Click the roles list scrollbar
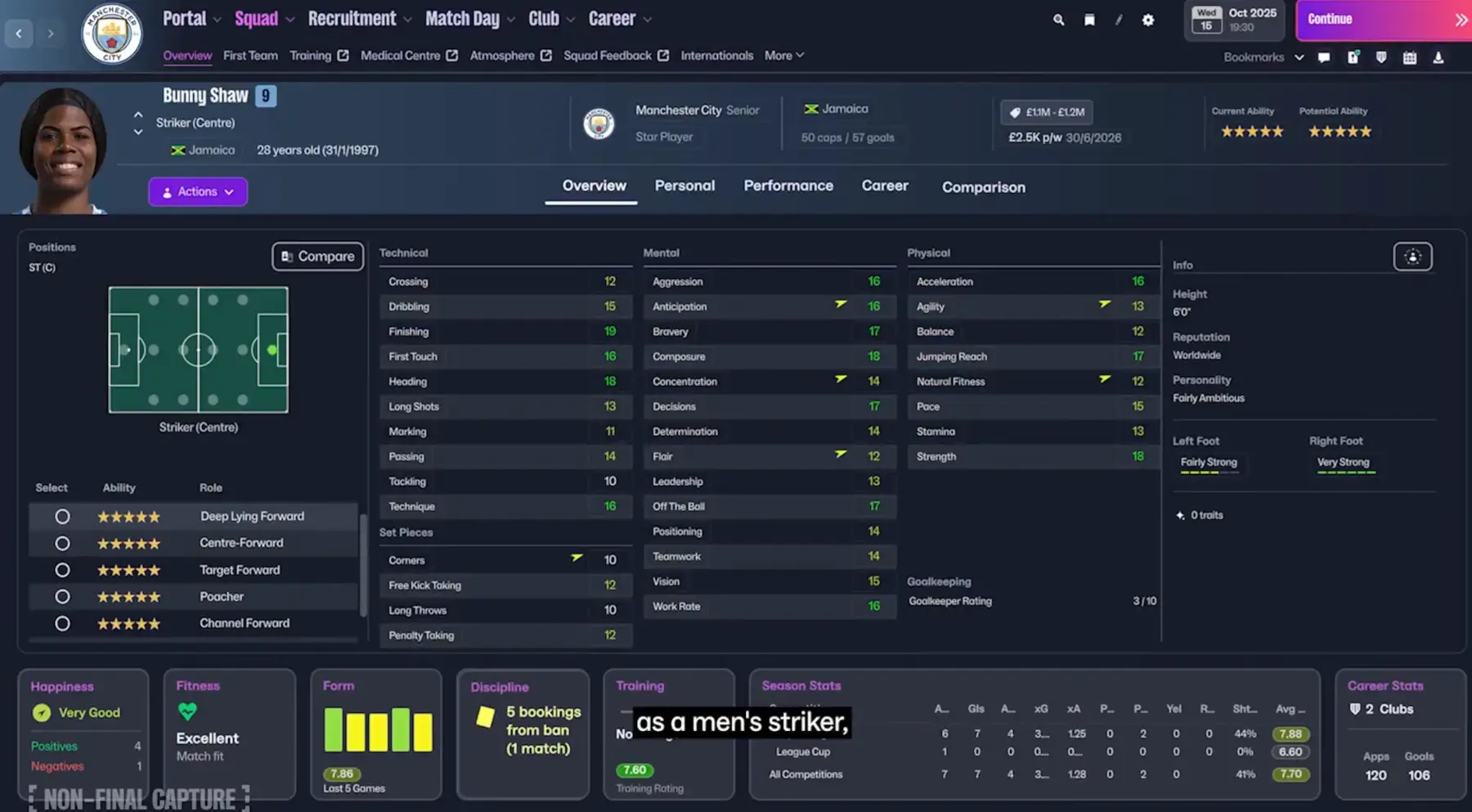1472x812 pixels. [x=363, y=564]
